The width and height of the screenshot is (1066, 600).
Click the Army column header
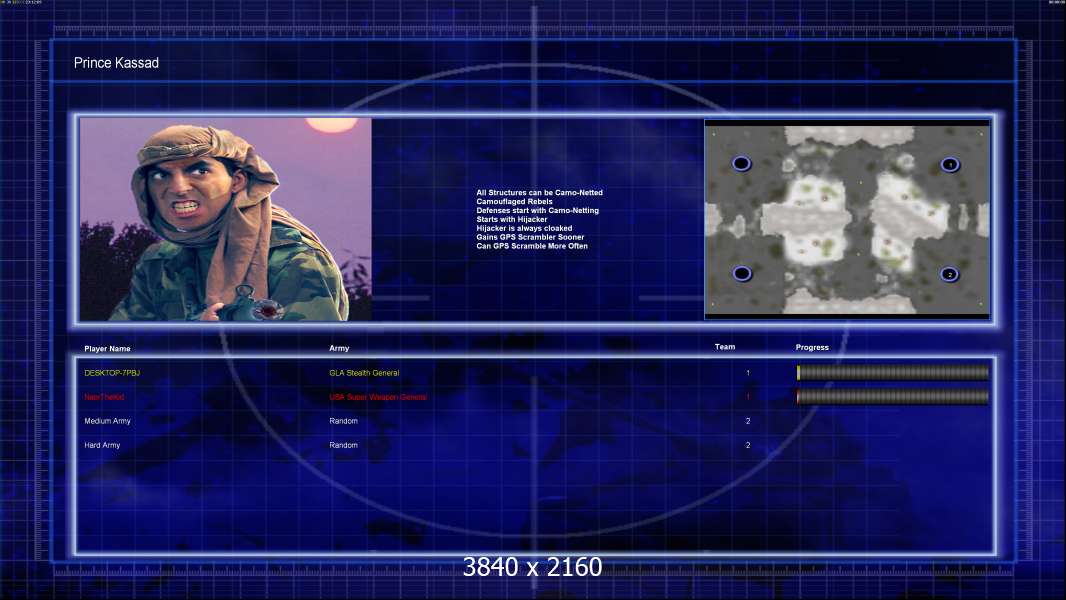point(339,348)
